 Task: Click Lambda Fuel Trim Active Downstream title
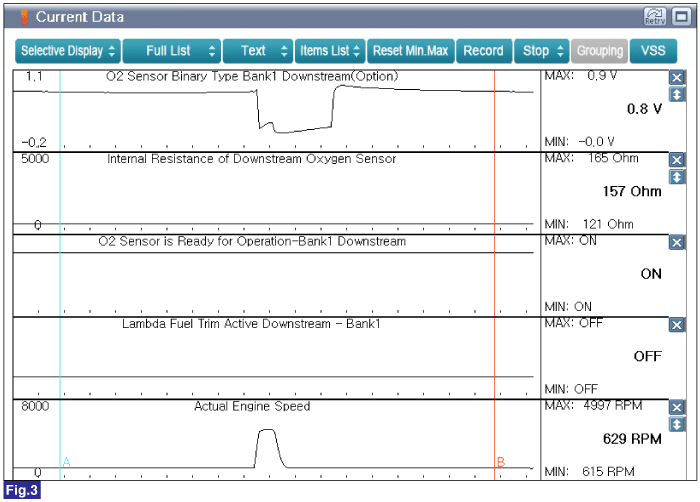[x=251, y=324]
